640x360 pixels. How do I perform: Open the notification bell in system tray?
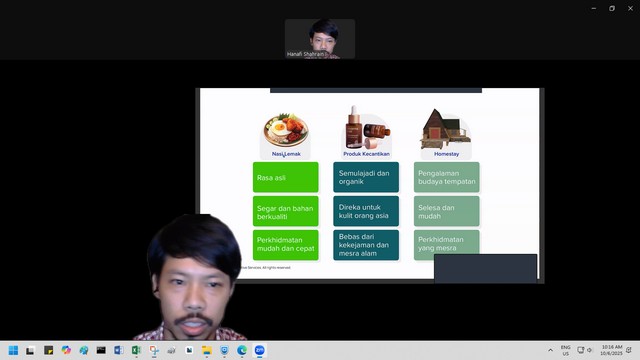pos(629,350)
